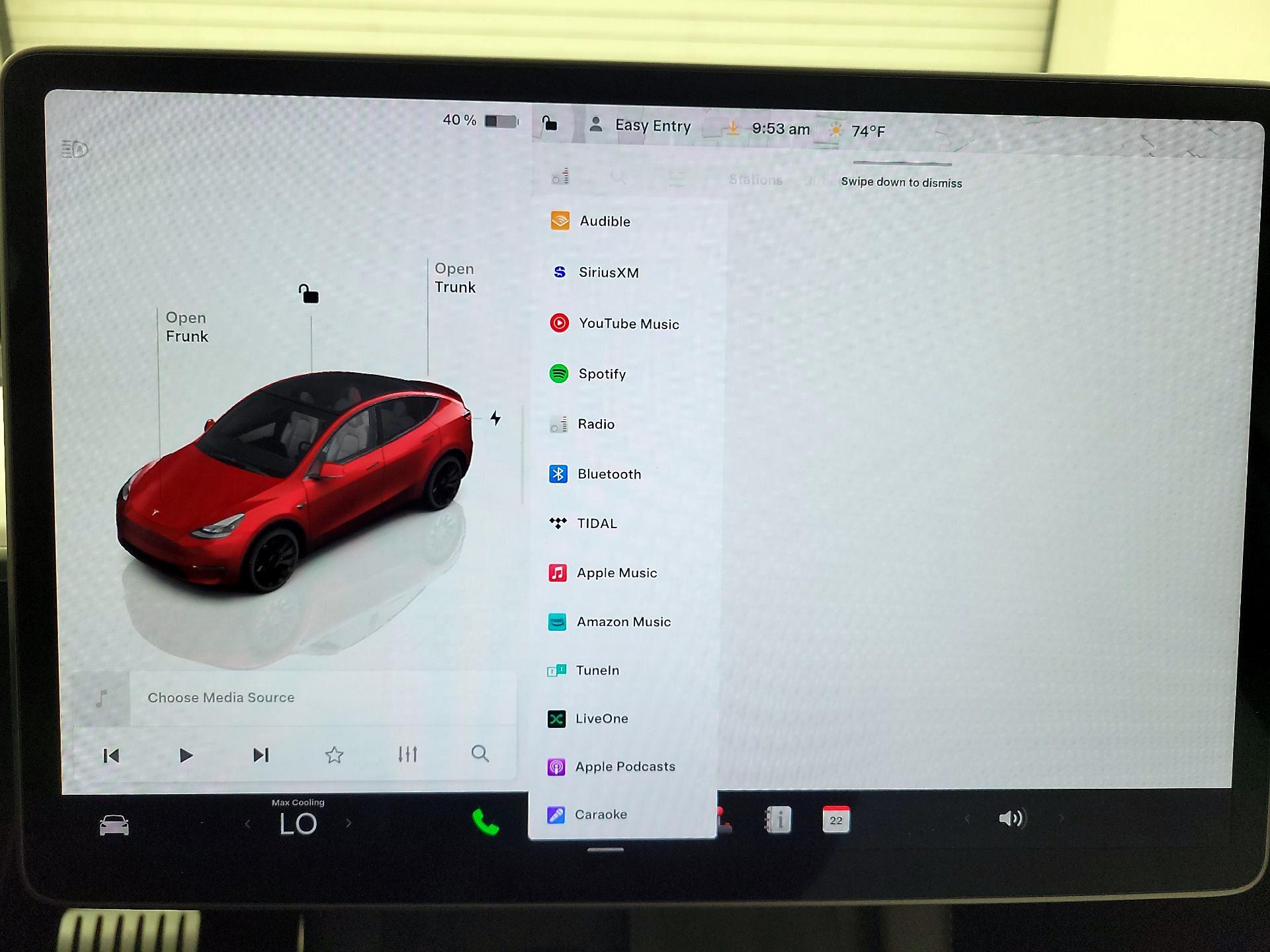Tap the app drawer handle bar
The image size is (1270, 952).
(605, 850)
